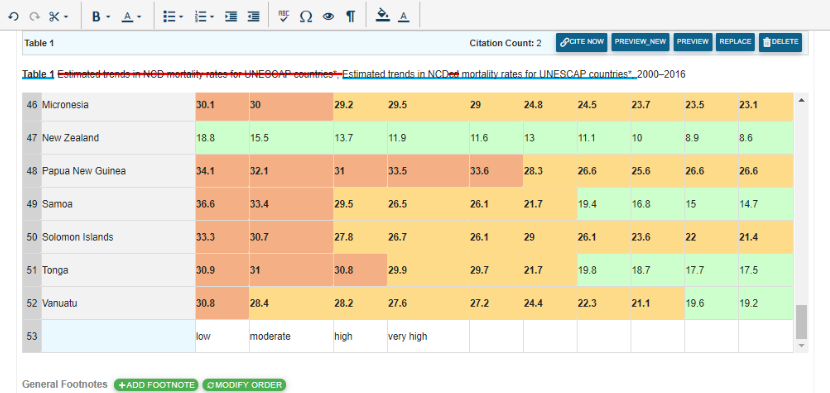Click New Zealand value 18.8
Viewport: 830px width, 393px height.
(222, 138)
